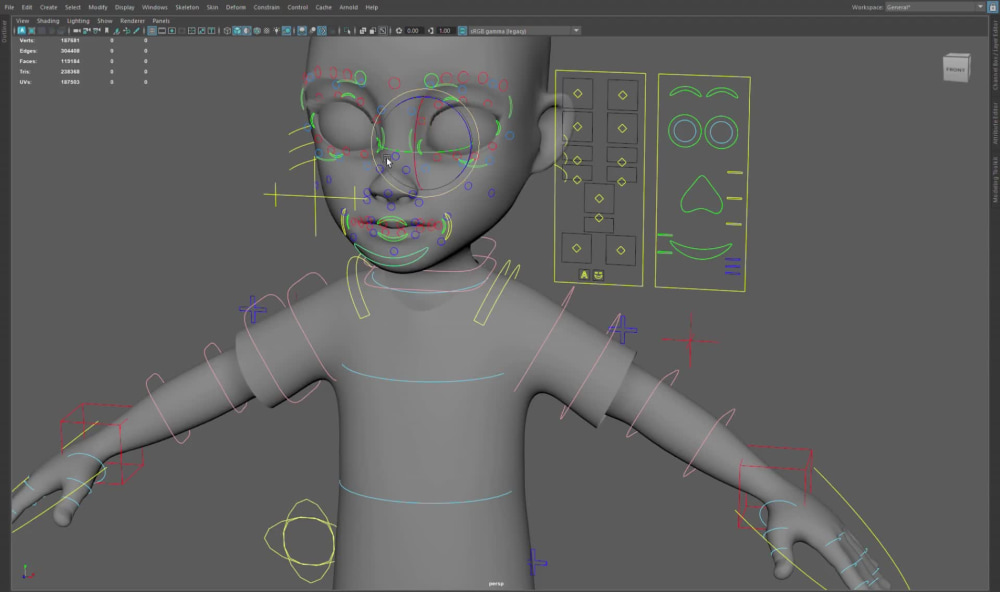1000x592 pixels.
Task: Open the Panels menu
Action: tap(161, 21)
